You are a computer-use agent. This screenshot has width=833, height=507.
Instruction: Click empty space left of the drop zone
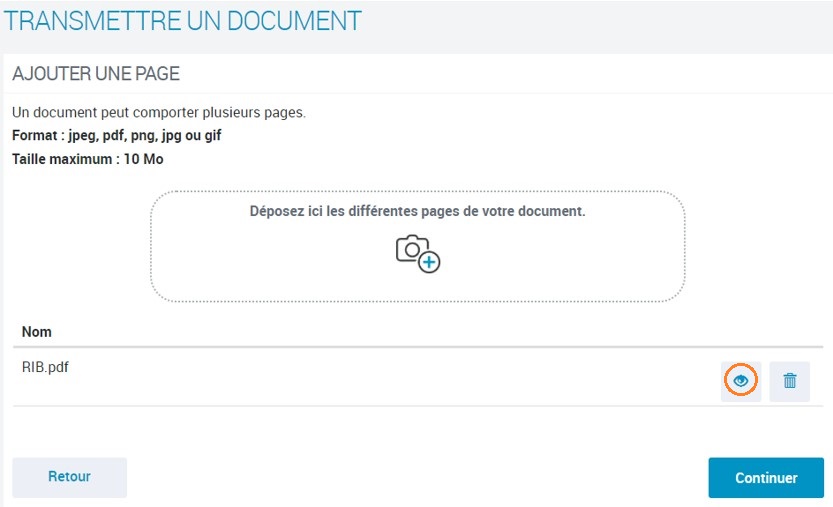75,250
